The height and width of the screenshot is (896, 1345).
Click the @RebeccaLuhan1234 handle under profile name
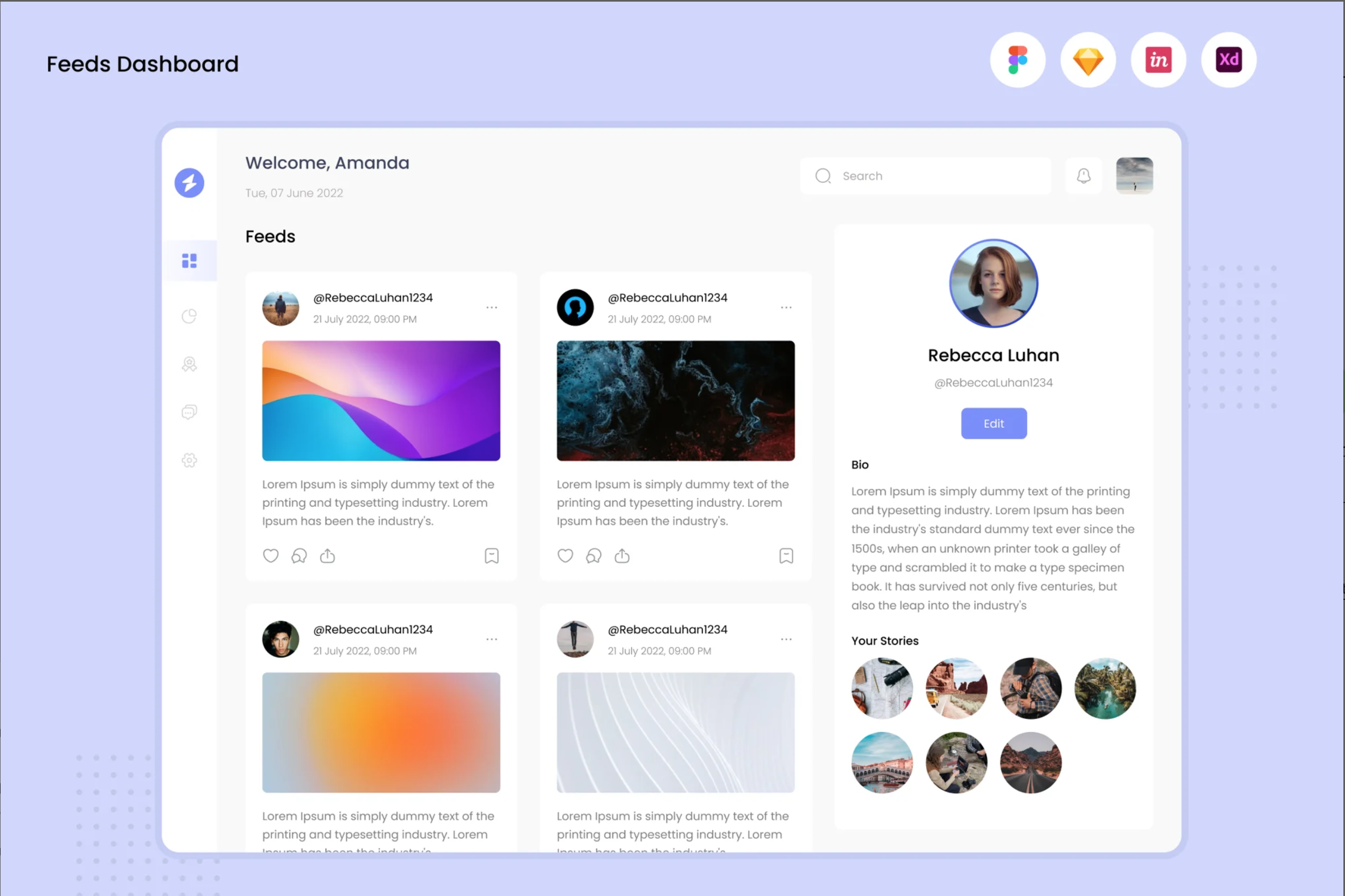[x=993, y=383]
